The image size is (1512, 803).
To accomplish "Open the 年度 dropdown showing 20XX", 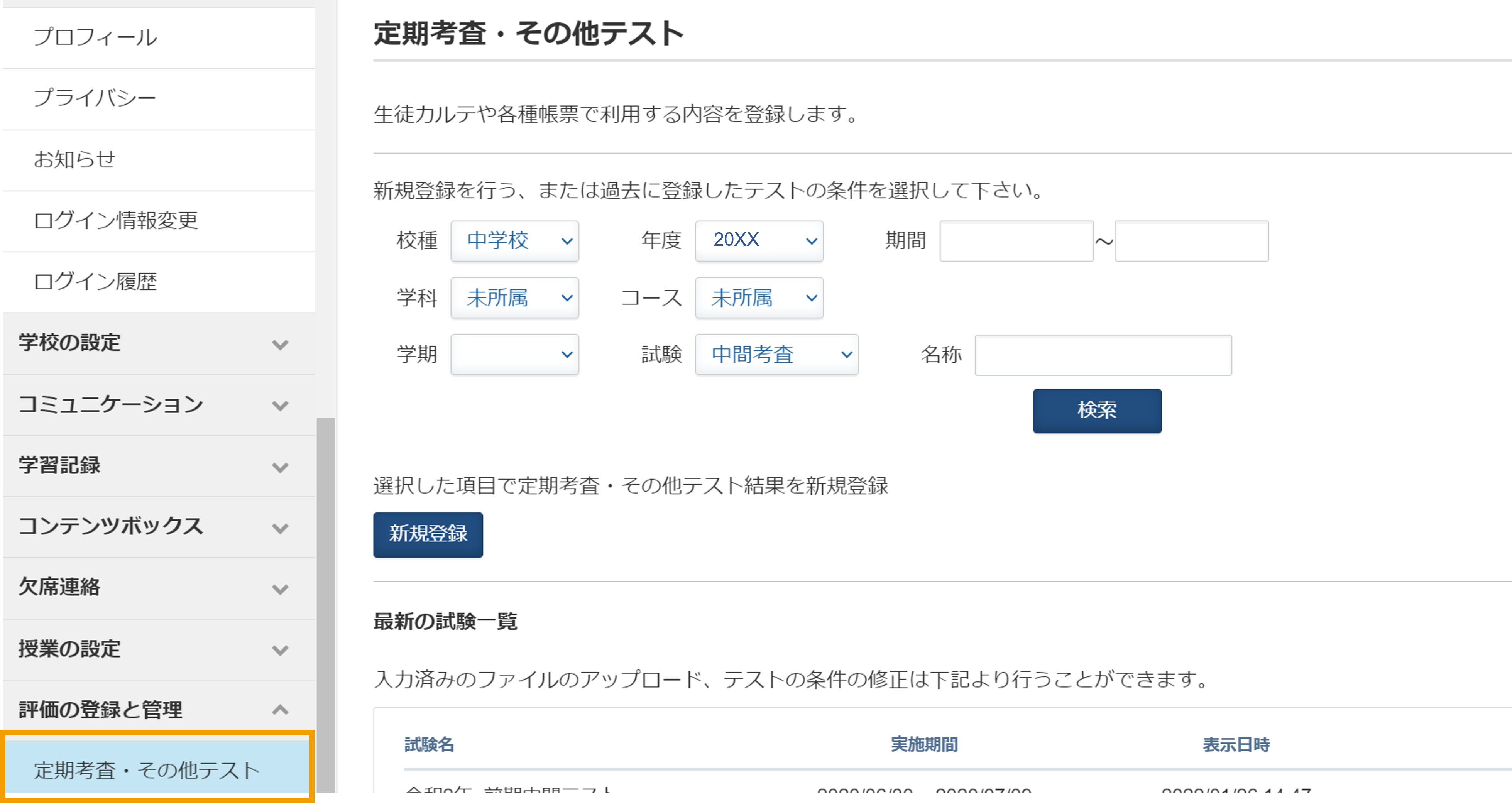I will [x=759, y=241].
